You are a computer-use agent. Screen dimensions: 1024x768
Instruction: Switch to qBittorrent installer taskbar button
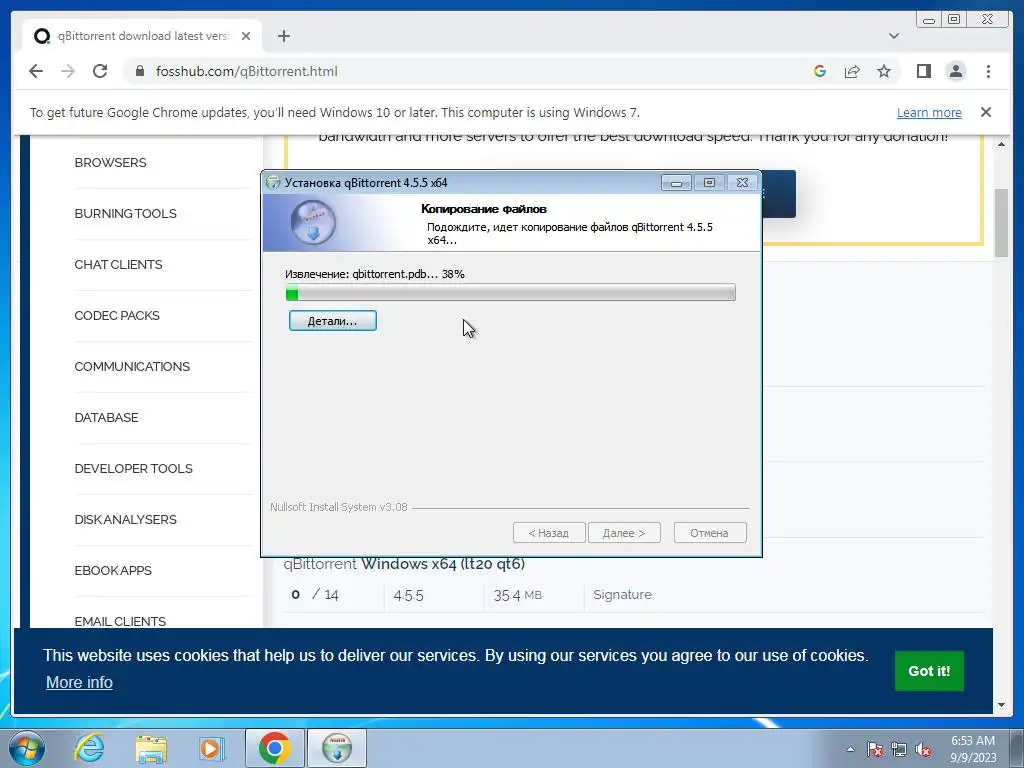coord(337,748)
